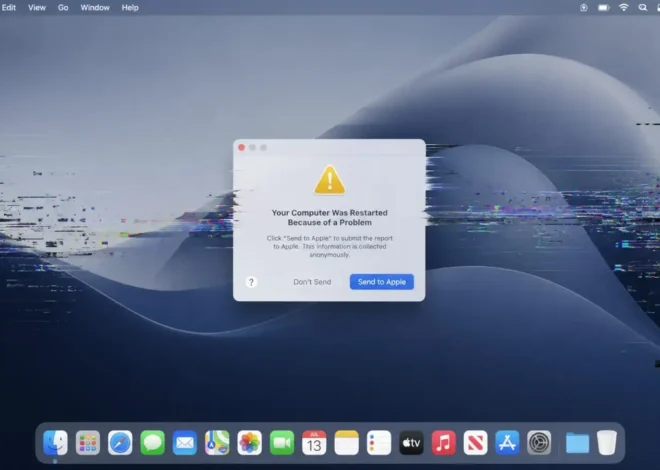The image size is (660, 470).
Task: Open the View menu
Action: click(37, 8)
